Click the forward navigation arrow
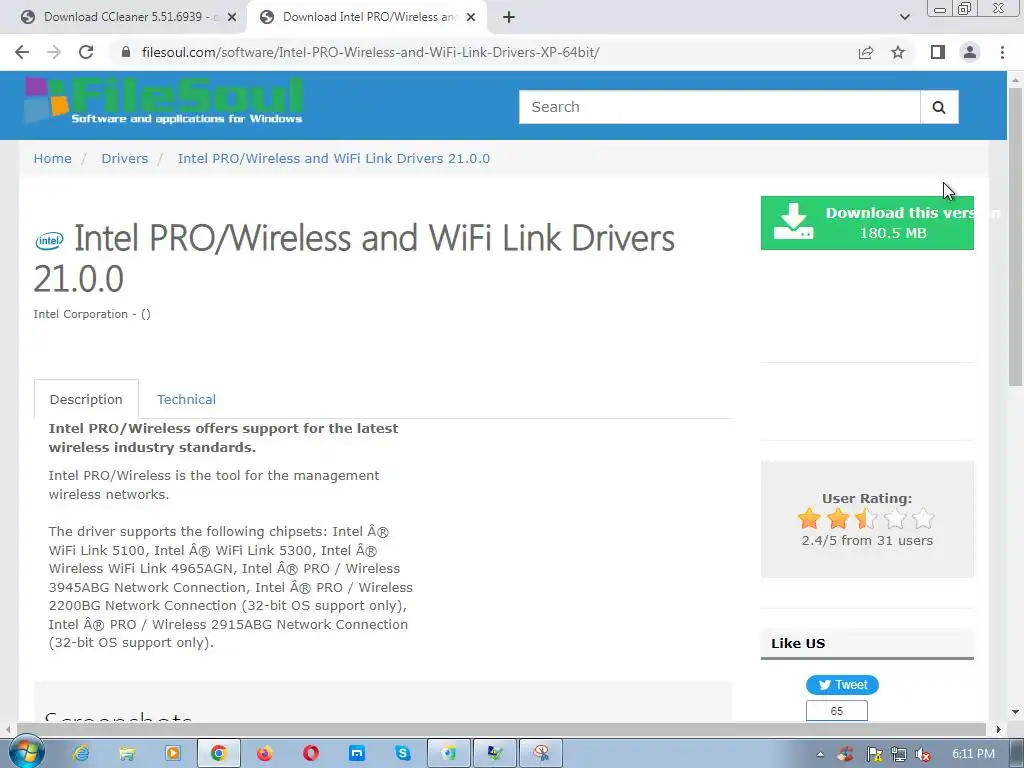The height and width of the screenshot is (768, 1024). [x=54, y=52]
